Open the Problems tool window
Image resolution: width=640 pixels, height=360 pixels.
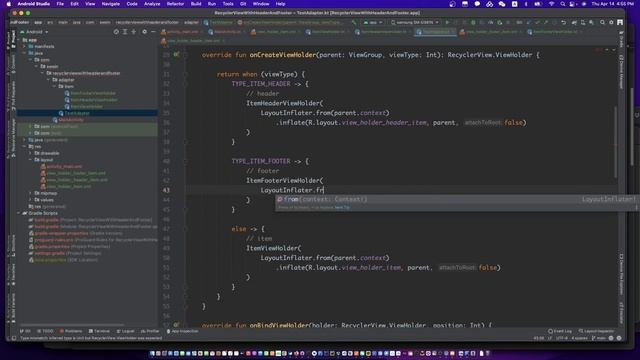tap(71, 331)
